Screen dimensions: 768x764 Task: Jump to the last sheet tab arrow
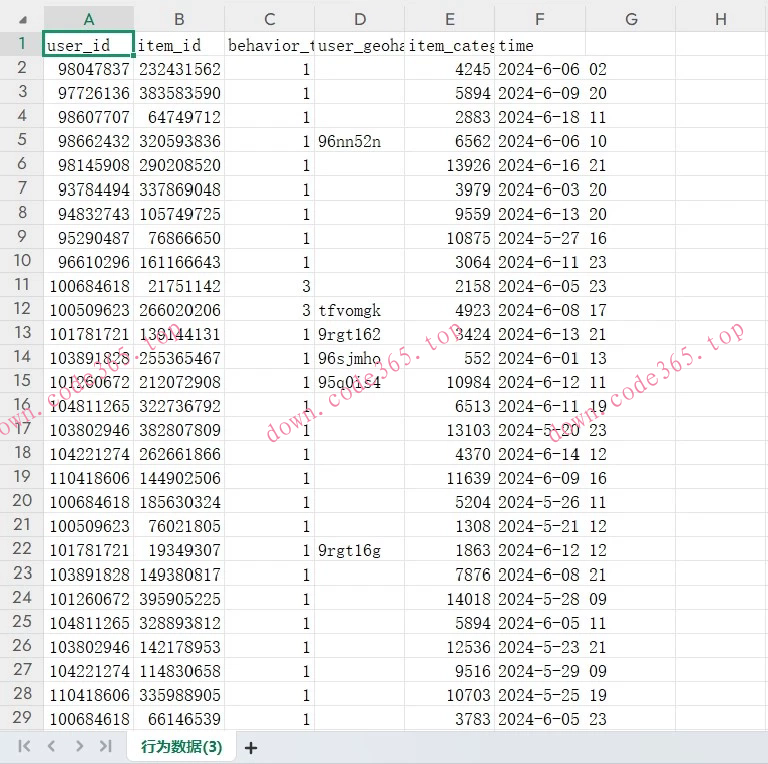pyautogui.click(x=105, y=746)
